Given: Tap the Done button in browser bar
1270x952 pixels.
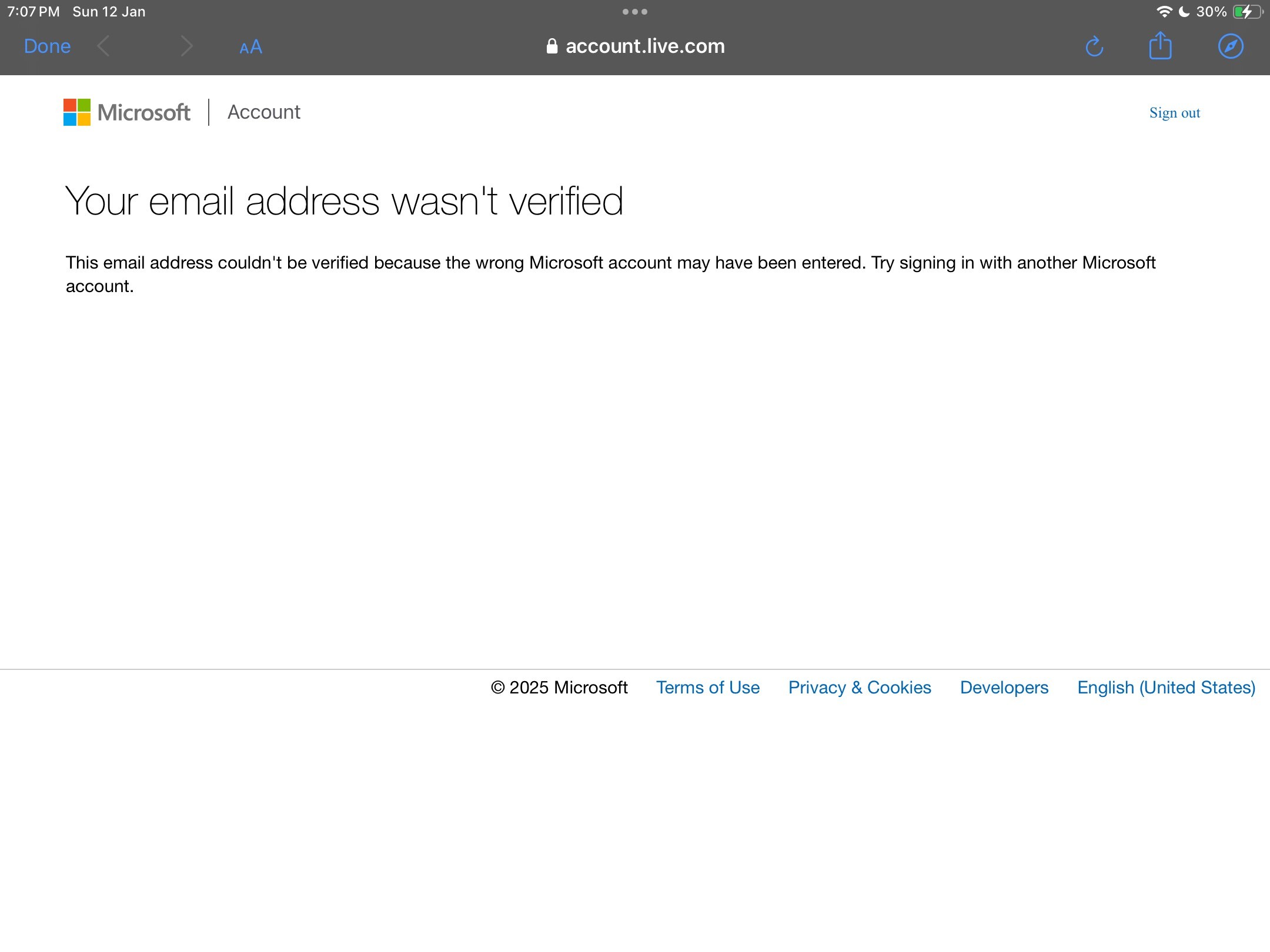Looking at the screenshot, I should click(x=47, y=46).
